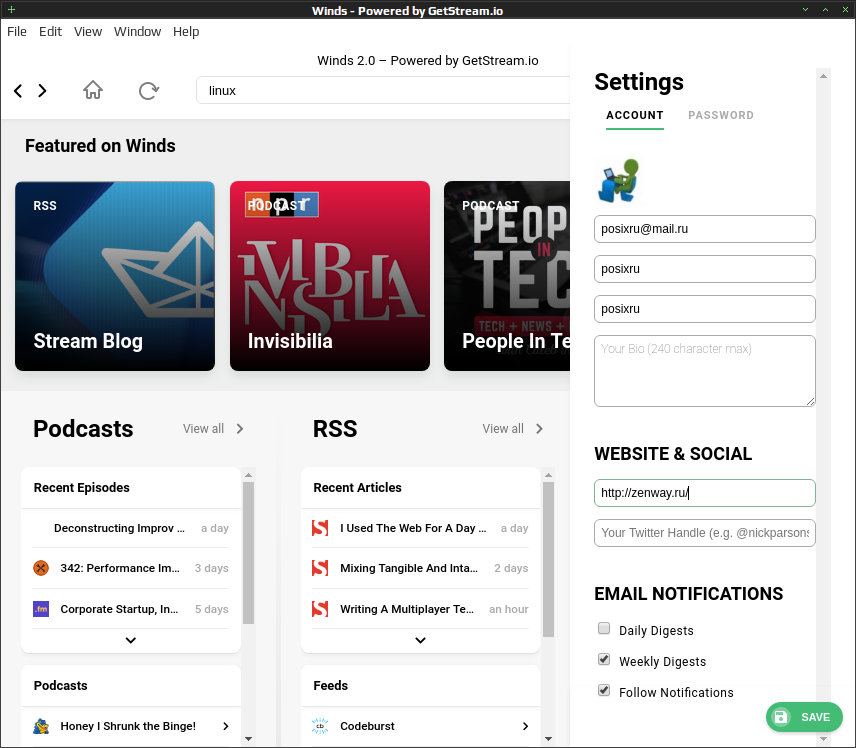Open the Invisibilia featured podcast card

click(x=330, y=276)
